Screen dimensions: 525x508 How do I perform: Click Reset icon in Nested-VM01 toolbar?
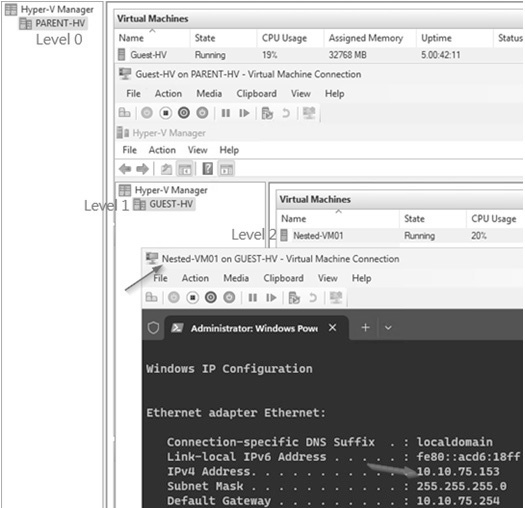point(271,297)
